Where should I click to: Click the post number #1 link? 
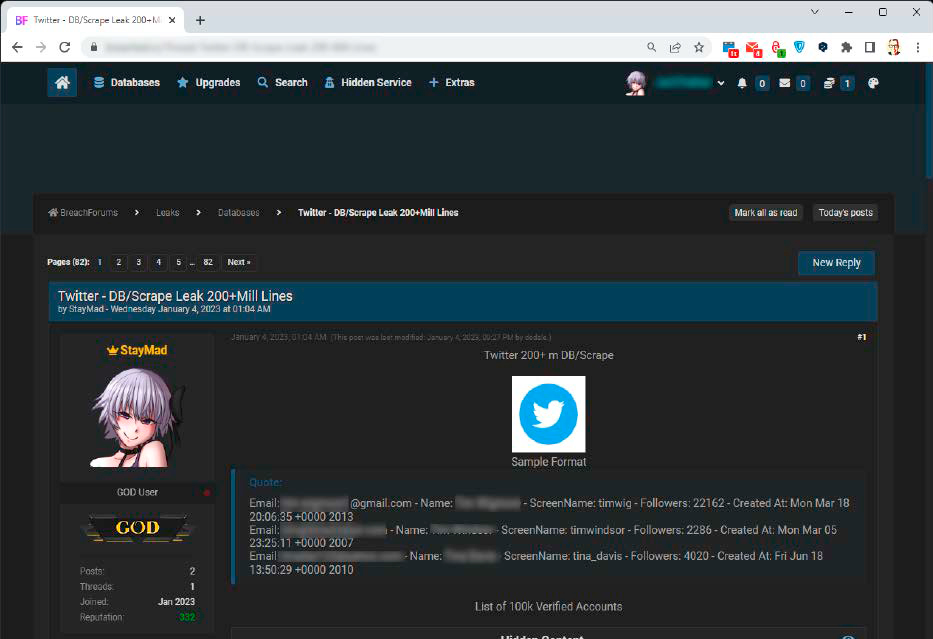[861, 337]
